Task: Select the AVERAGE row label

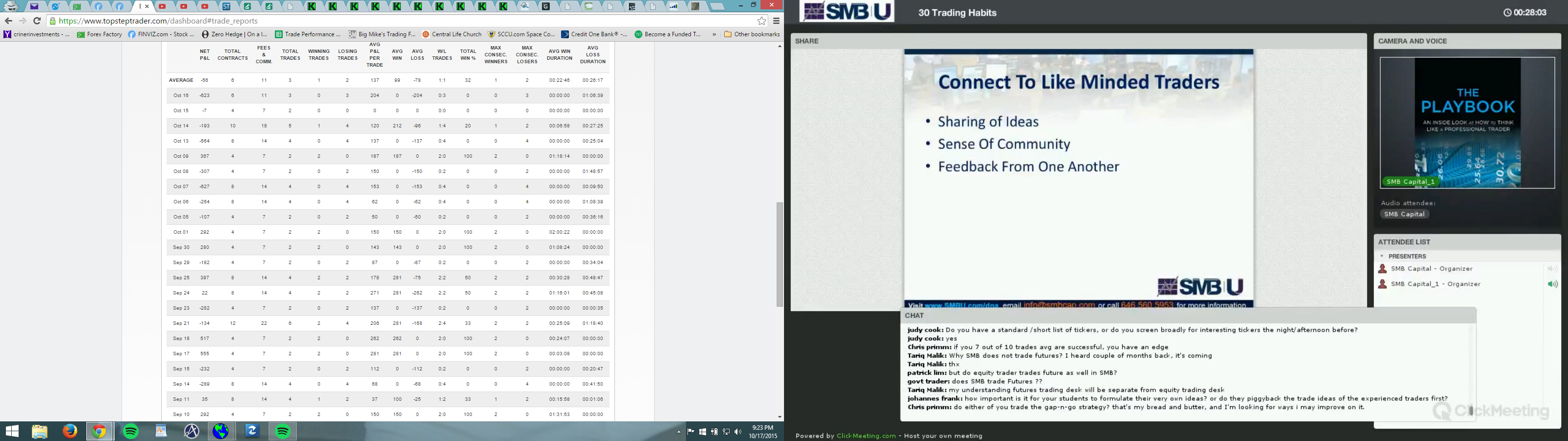Action: tap(181, 80)
